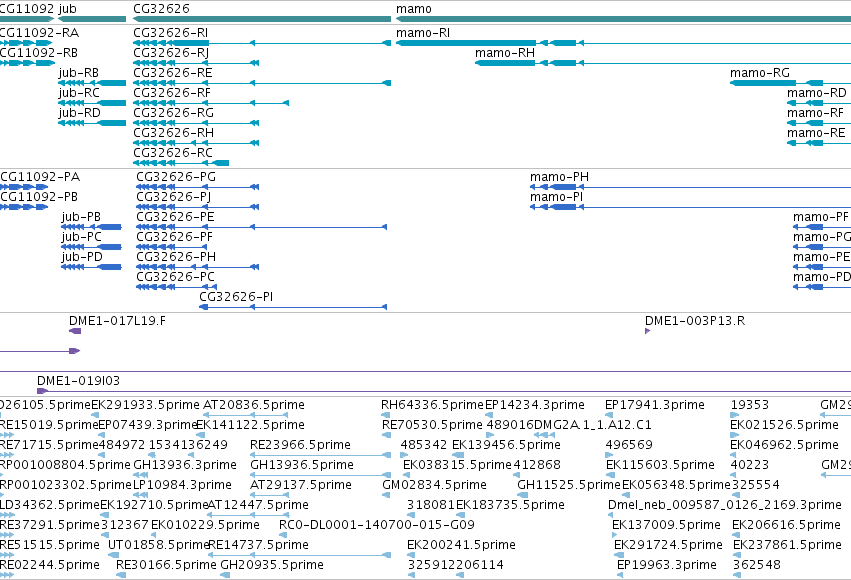
Task: Select protein jub-PC
Action: click(x=81, y=237)
